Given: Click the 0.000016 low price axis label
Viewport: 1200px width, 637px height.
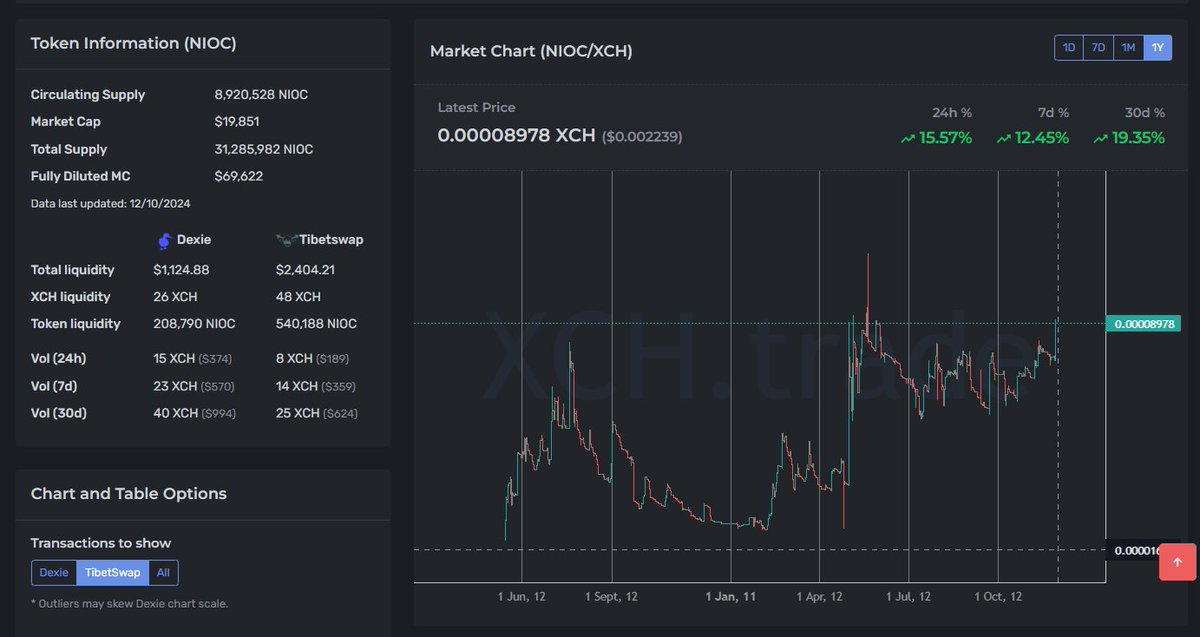Looking at the screenshot, I should pyautogui.click(x=1137, y=550).
